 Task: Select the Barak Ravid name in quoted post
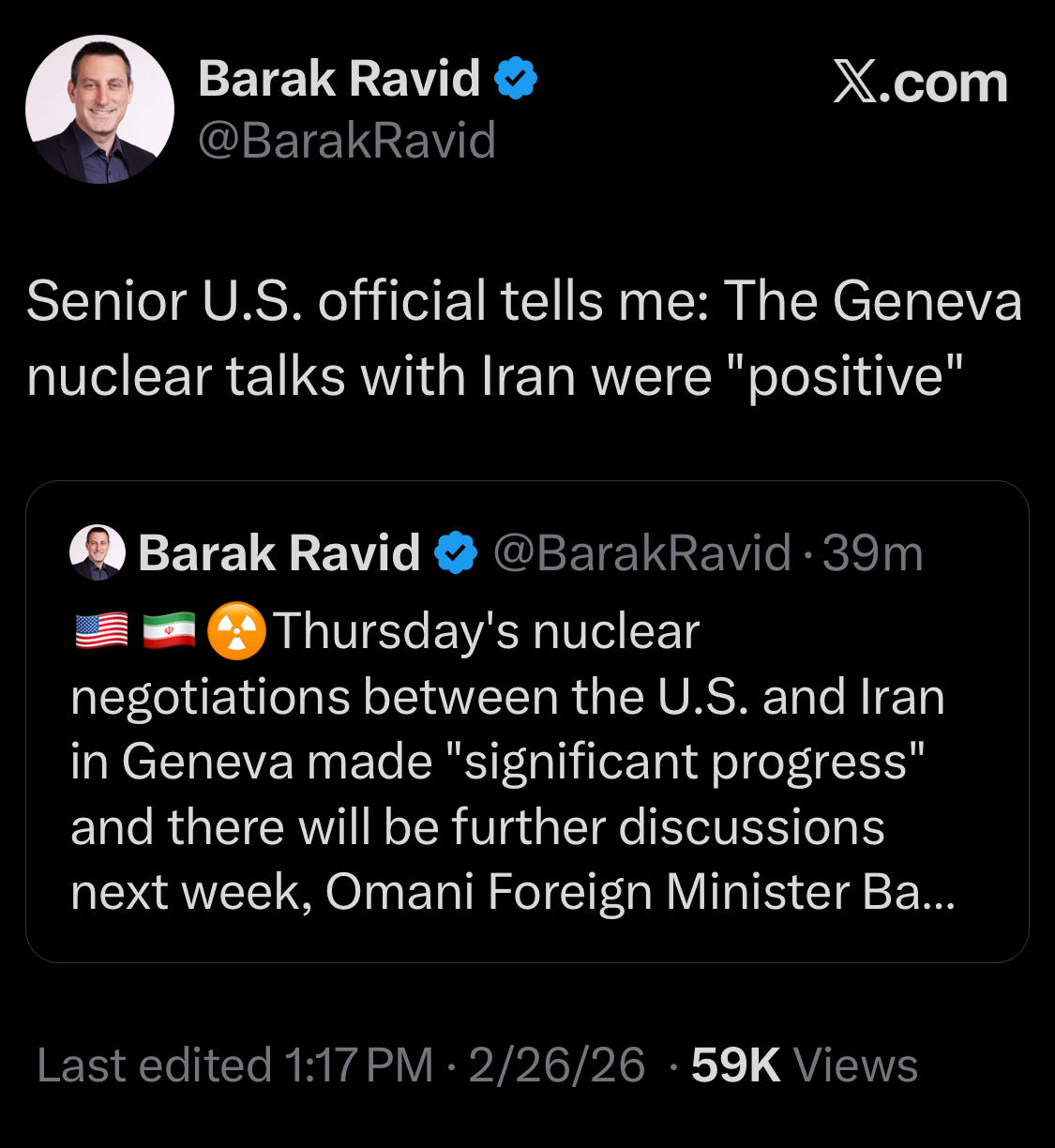coord(279,553)
